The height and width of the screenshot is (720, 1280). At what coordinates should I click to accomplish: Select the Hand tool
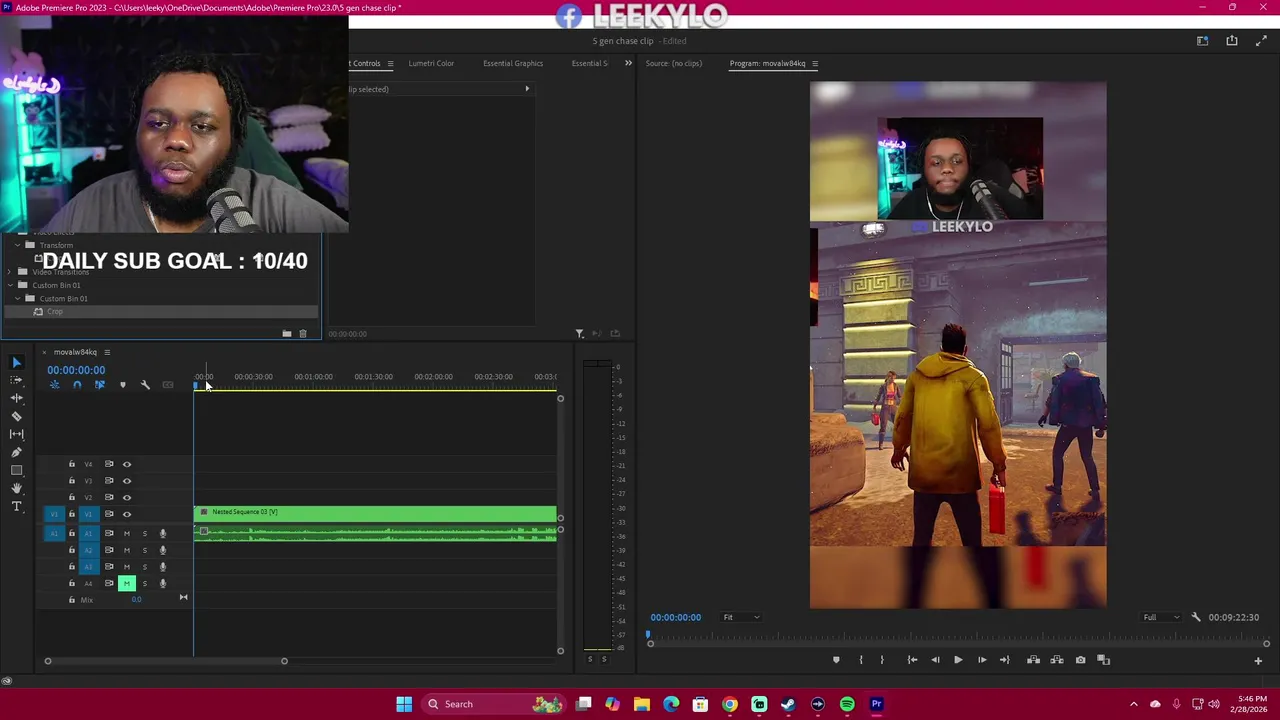pyautogui.click(x=16, y=488)
